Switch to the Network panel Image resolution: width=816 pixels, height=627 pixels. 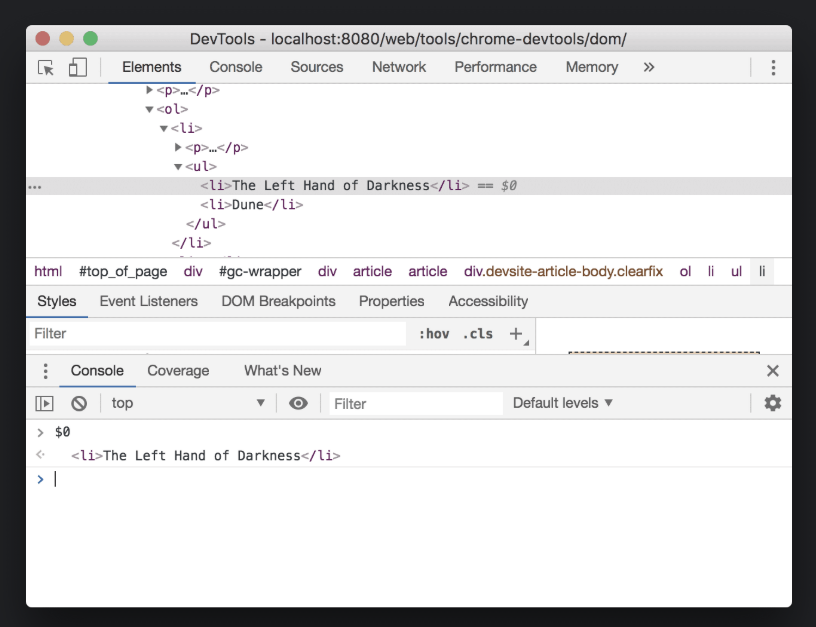click(399, 67)
